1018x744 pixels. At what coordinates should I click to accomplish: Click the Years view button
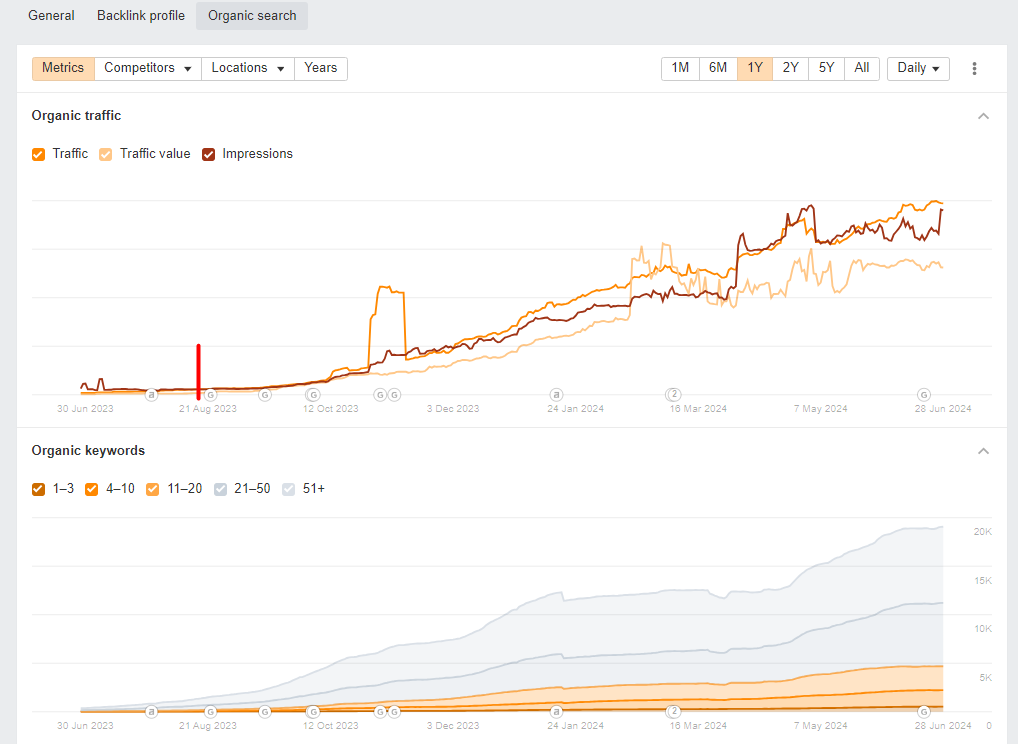320,68
